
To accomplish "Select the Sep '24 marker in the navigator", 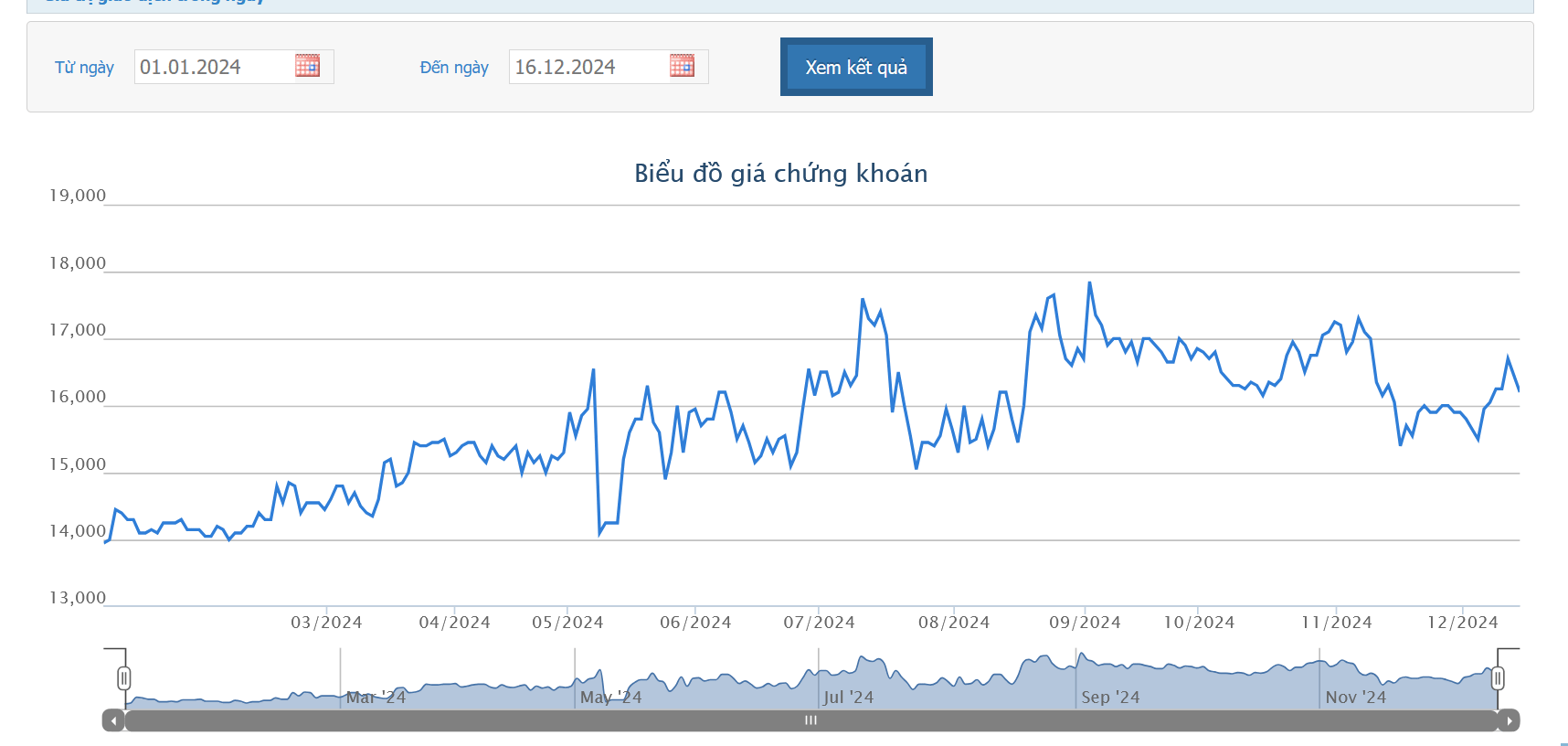I will click(1110, 698).
